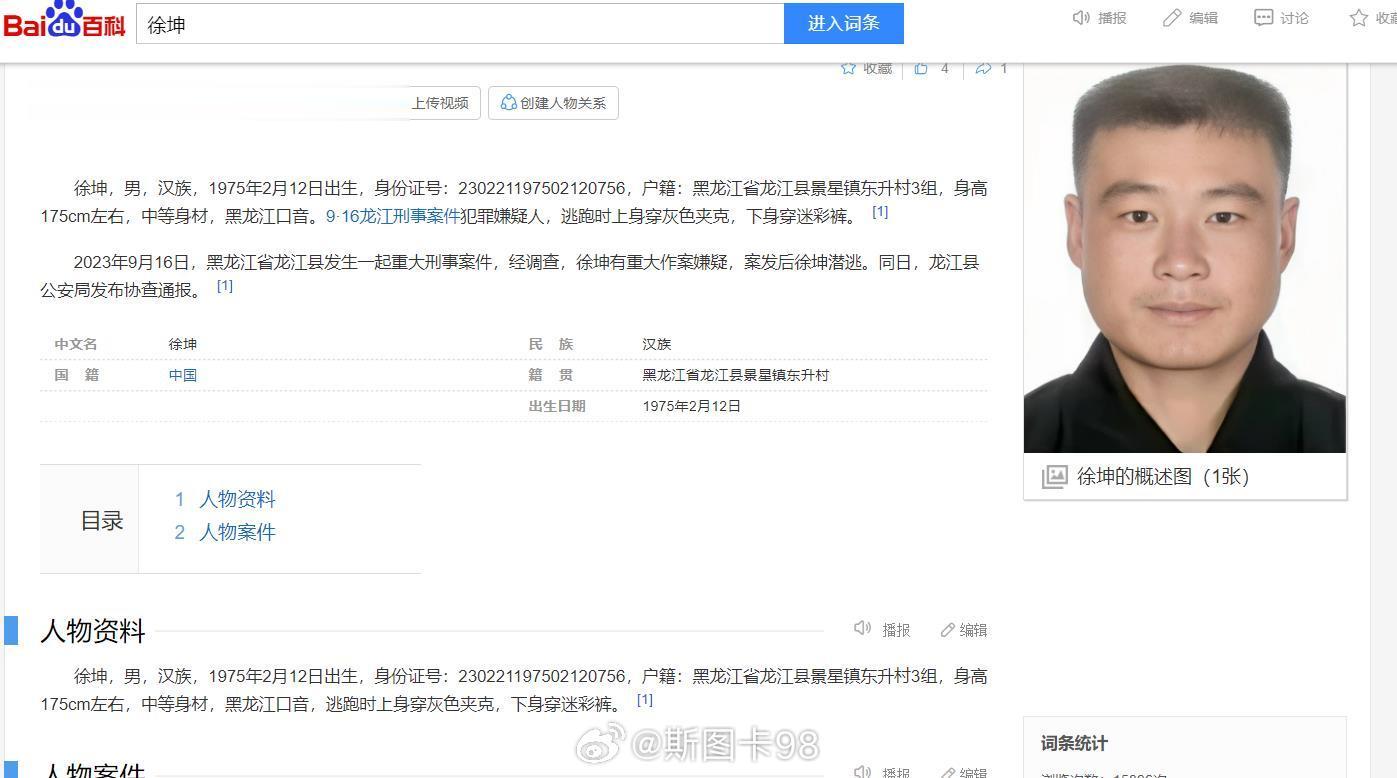Viewport: 1397px width, 778px height.
Task: Click the 黑龙江省龙江县景星镇东升村 value
Action: tap(736, 375)
